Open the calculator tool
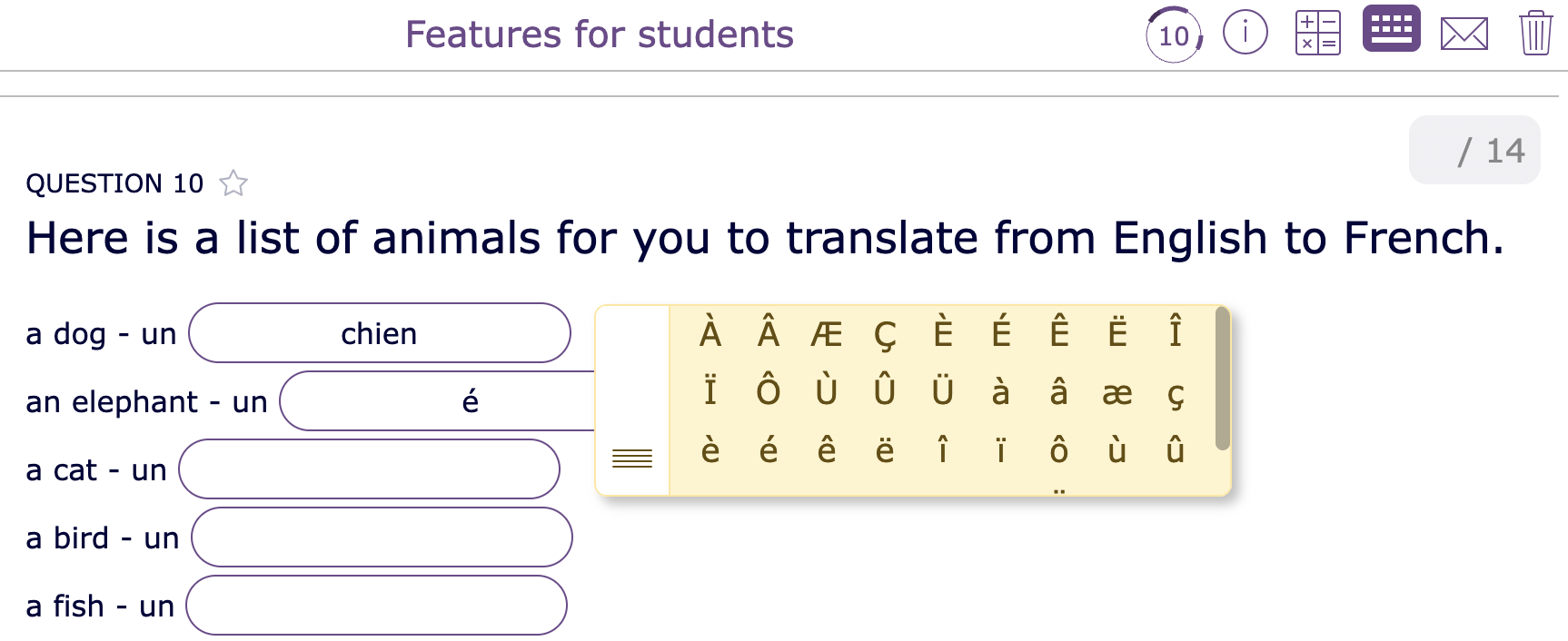This screenshot has height=641, width=1568. click(x=1318, y=34)
